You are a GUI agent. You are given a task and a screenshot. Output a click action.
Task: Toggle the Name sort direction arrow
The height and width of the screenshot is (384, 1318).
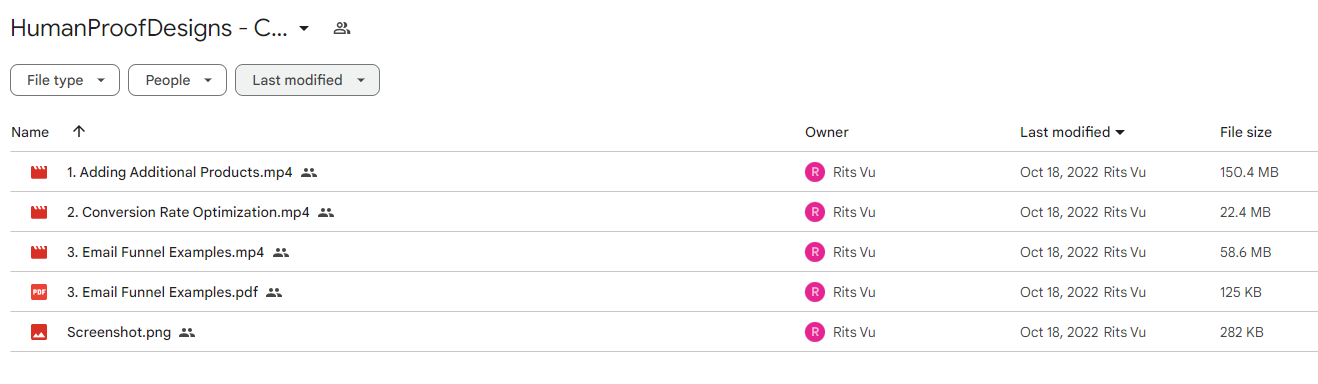click(x=79, y=132)
